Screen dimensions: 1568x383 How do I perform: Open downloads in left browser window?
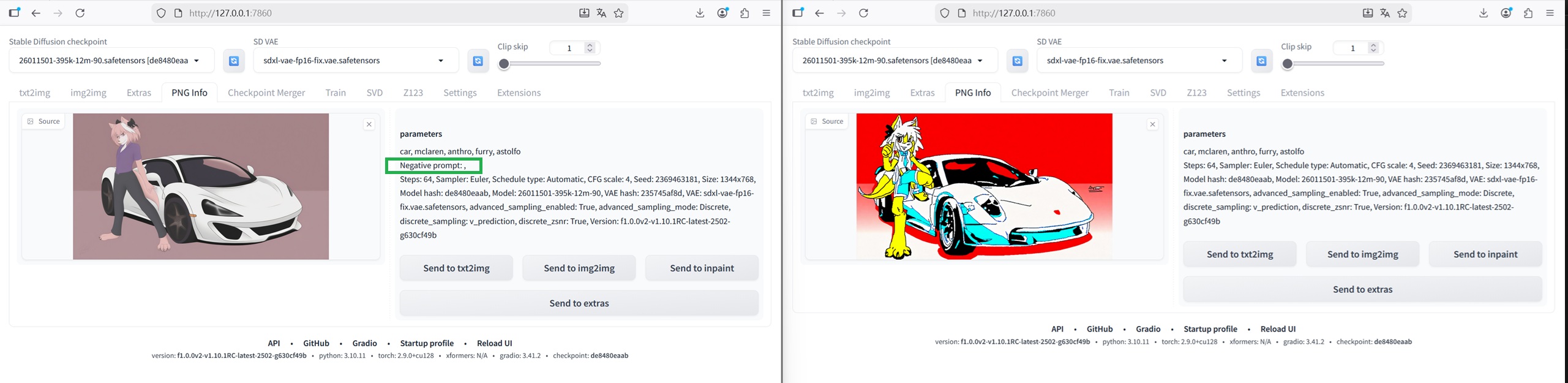pyautogui.click(x=700, y=13)
